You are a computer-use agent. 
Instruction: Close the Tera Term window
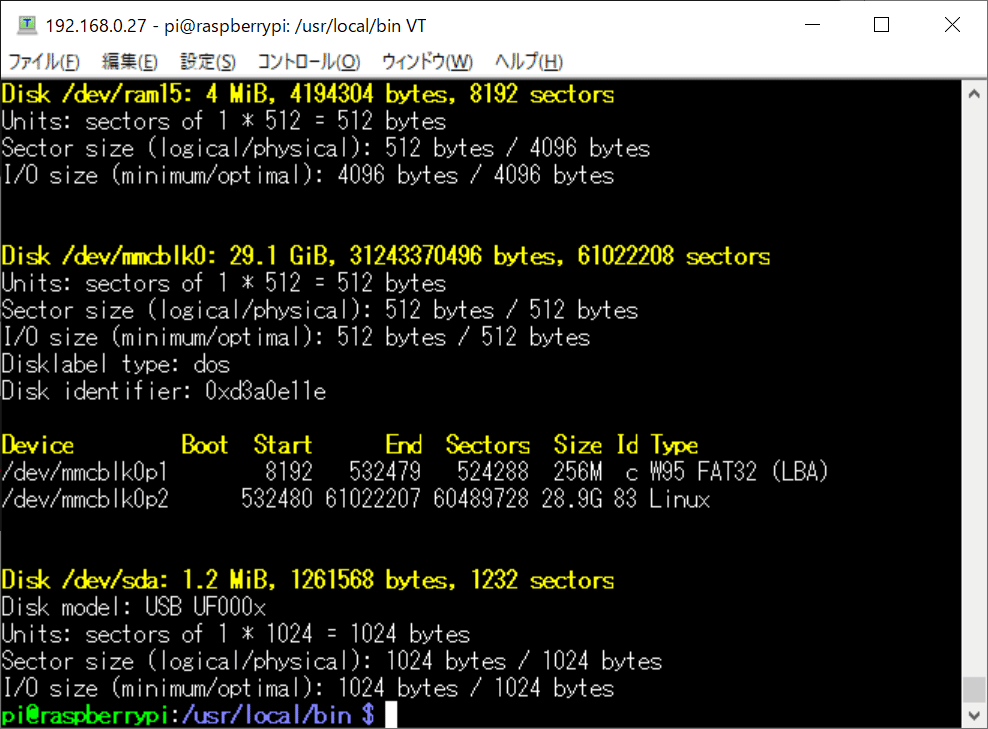click(952, 25)
